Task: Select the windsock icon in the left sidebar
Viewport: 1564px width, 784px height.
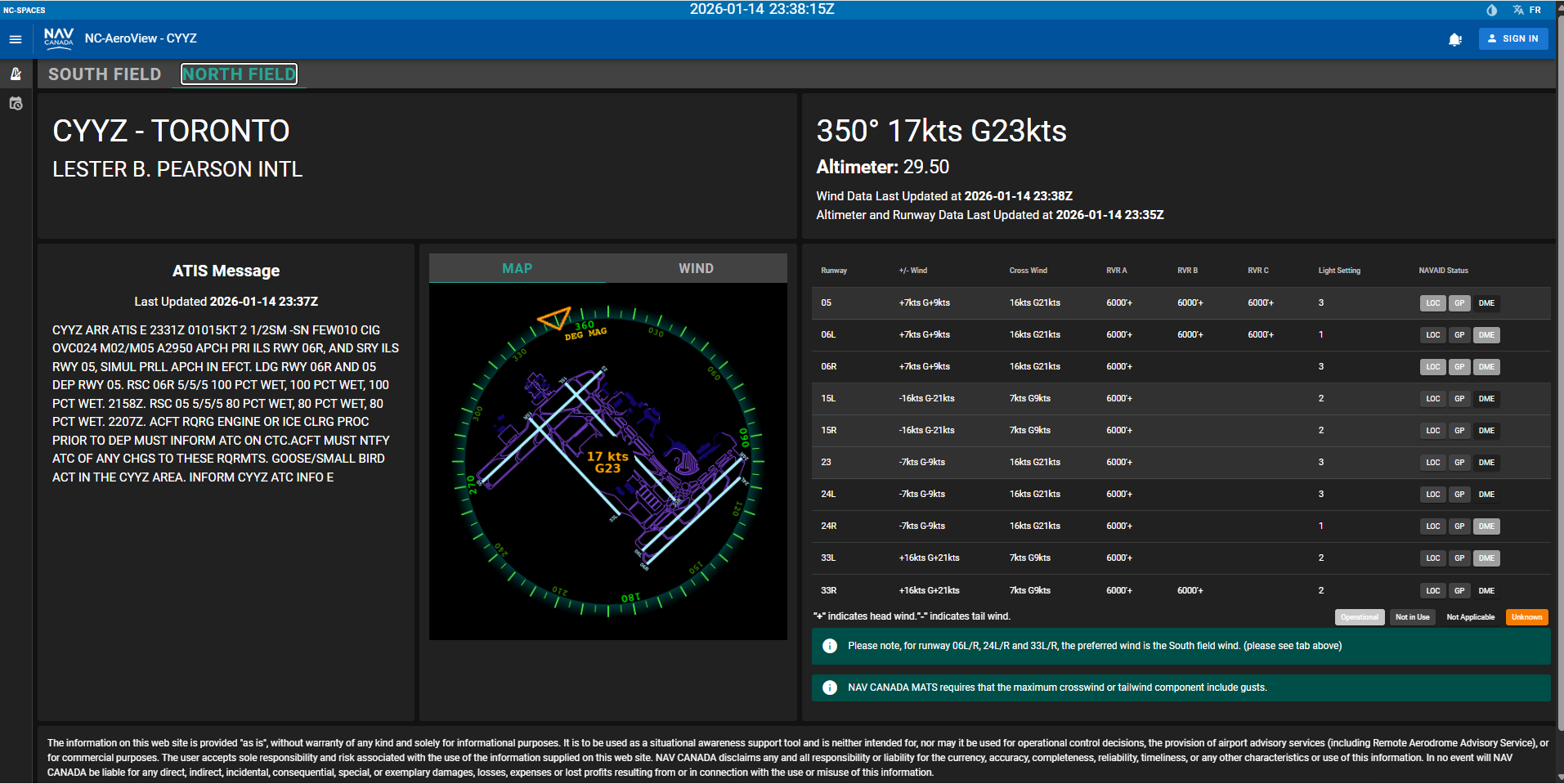Action: tap(16, 74)
